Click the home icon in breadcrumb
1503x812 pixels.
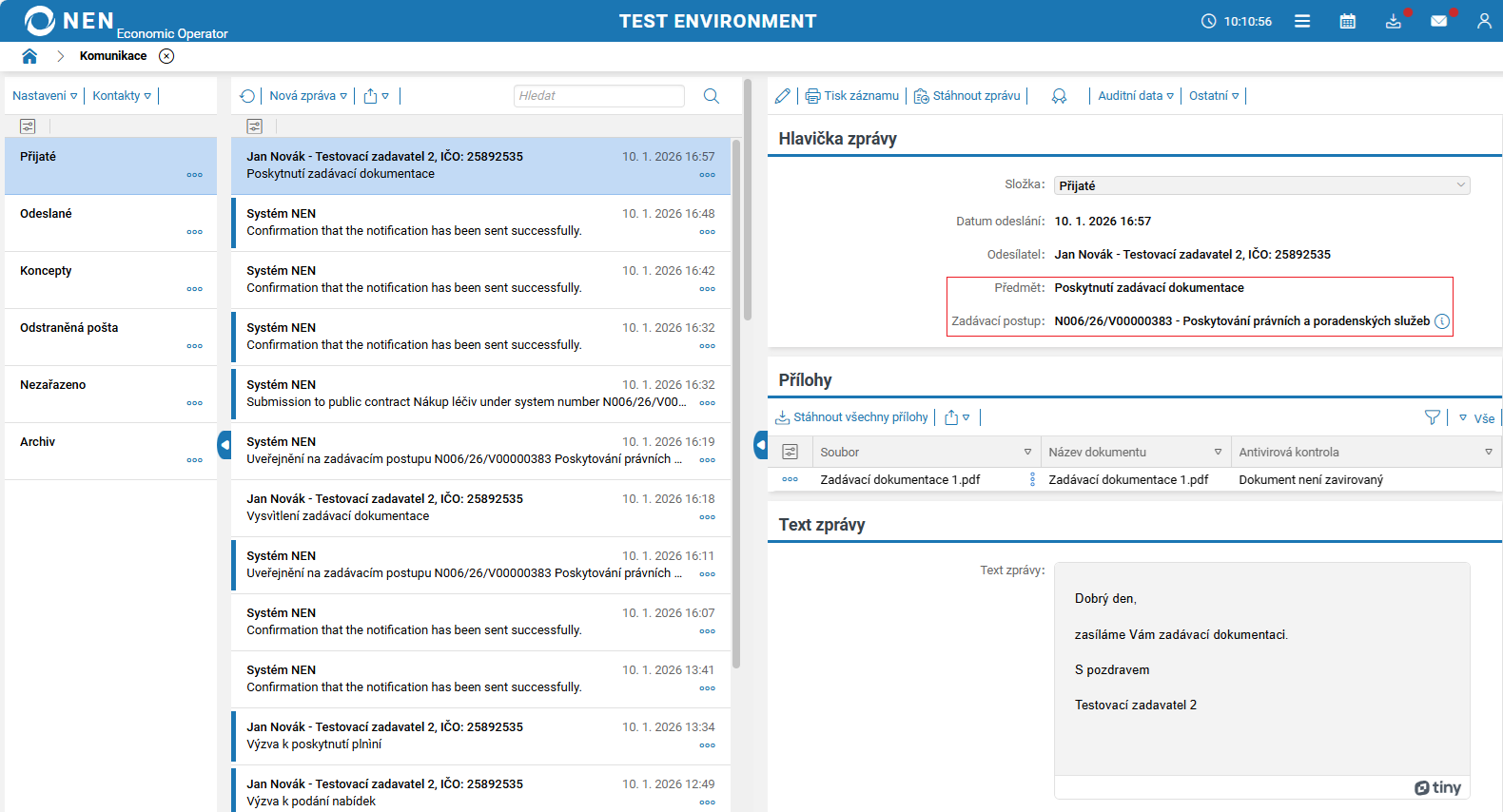point(29,56)
